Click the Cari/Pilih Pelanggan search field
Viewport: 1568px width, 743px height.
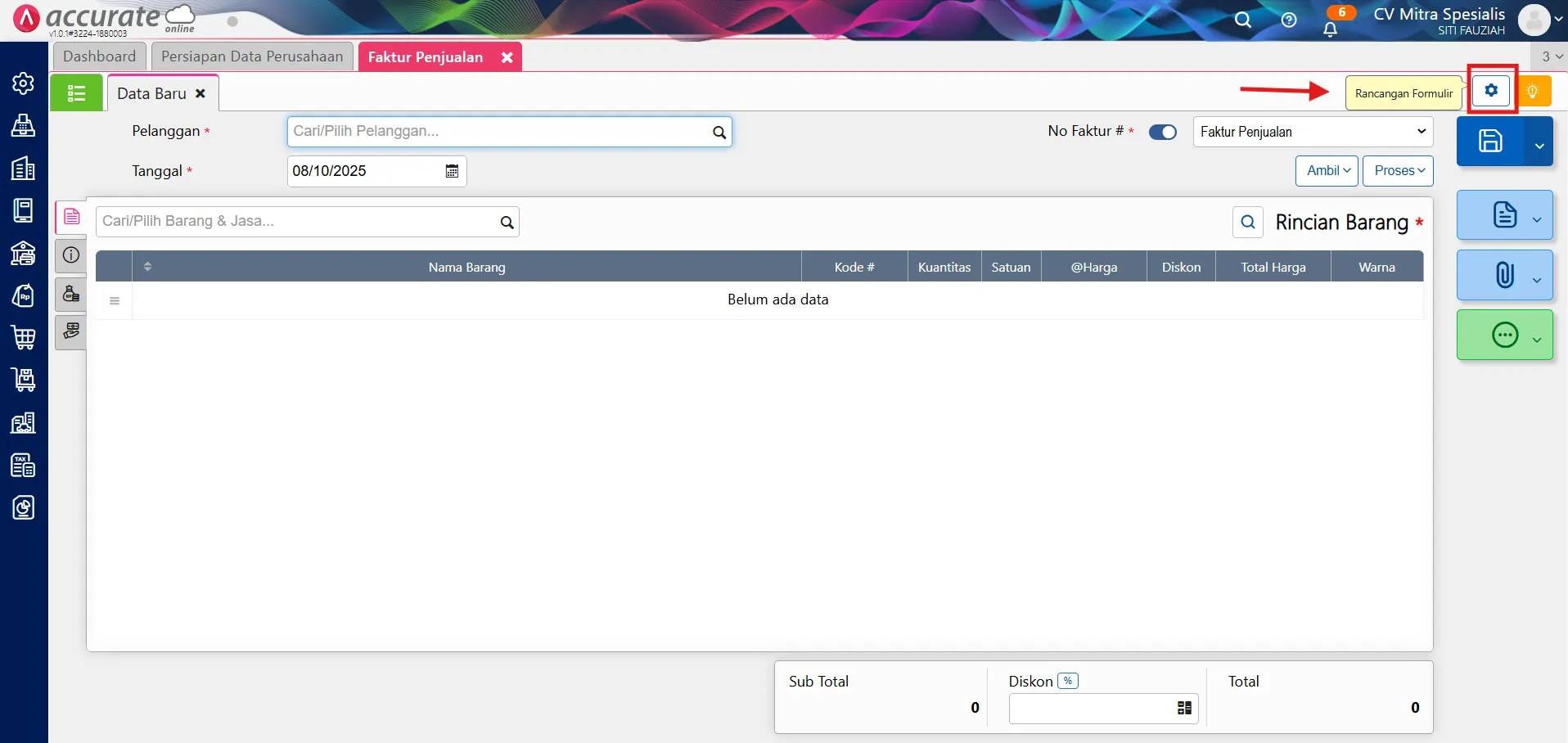499,132
